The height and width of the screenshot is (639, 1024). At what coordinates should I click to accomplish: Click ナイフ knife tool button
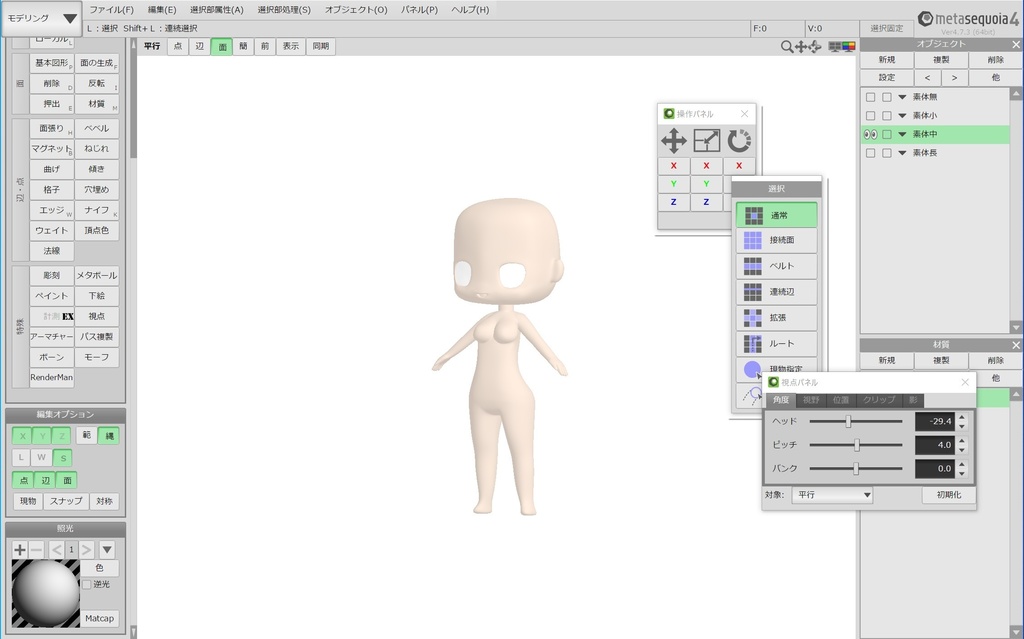click(x=97, y=210)
